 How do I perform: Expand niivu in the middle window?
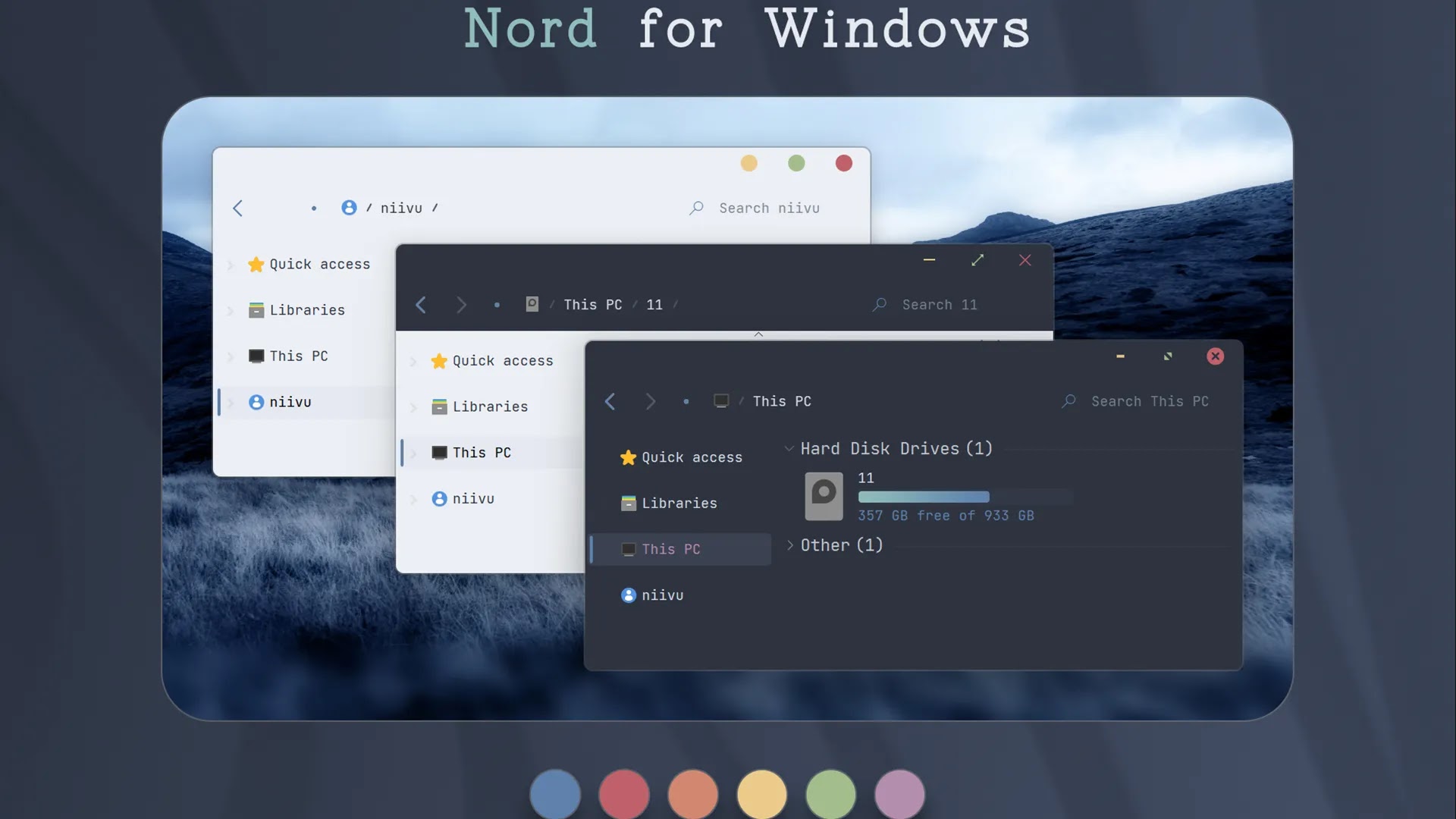[x=413, y=499]
